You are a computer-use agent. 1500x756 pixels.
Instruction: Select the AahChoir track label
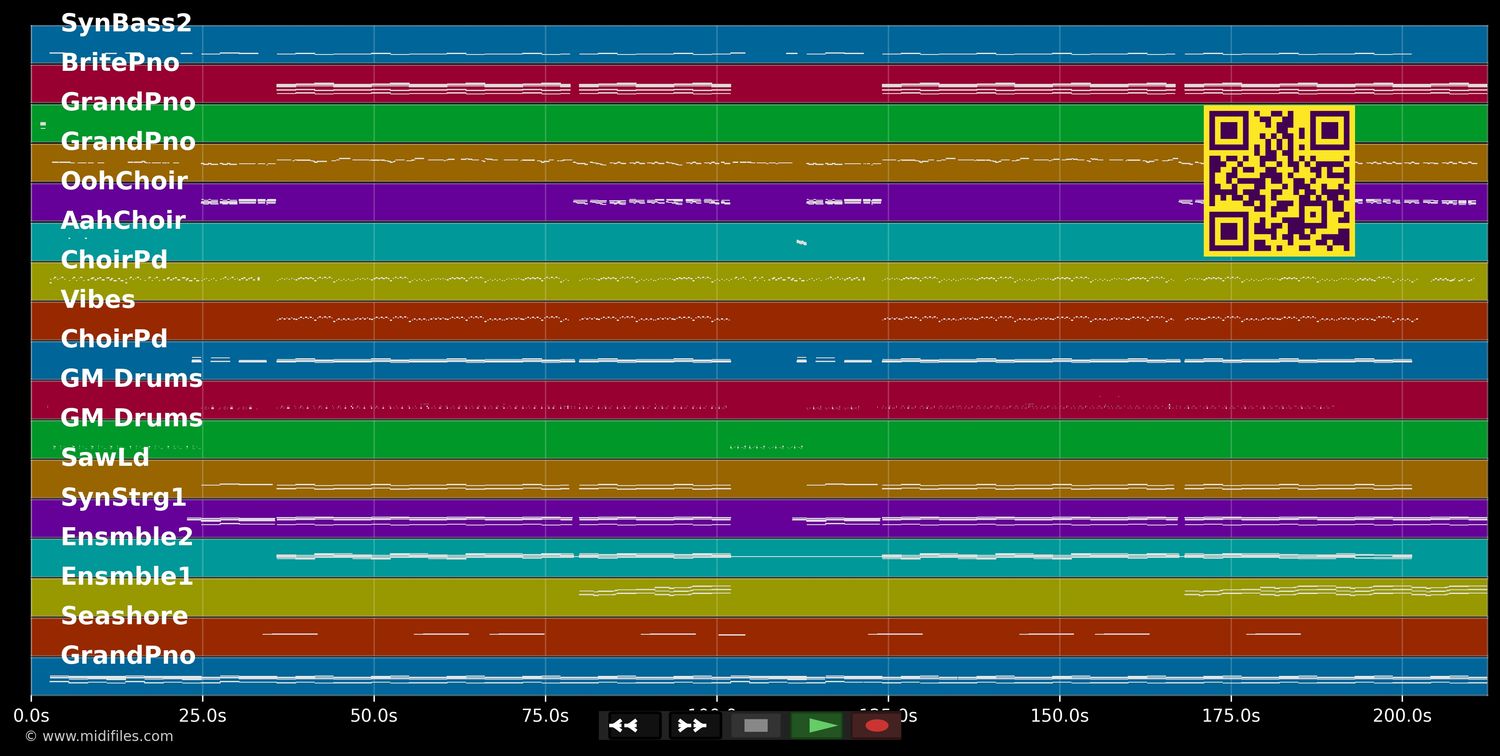[x=122, y=220]
